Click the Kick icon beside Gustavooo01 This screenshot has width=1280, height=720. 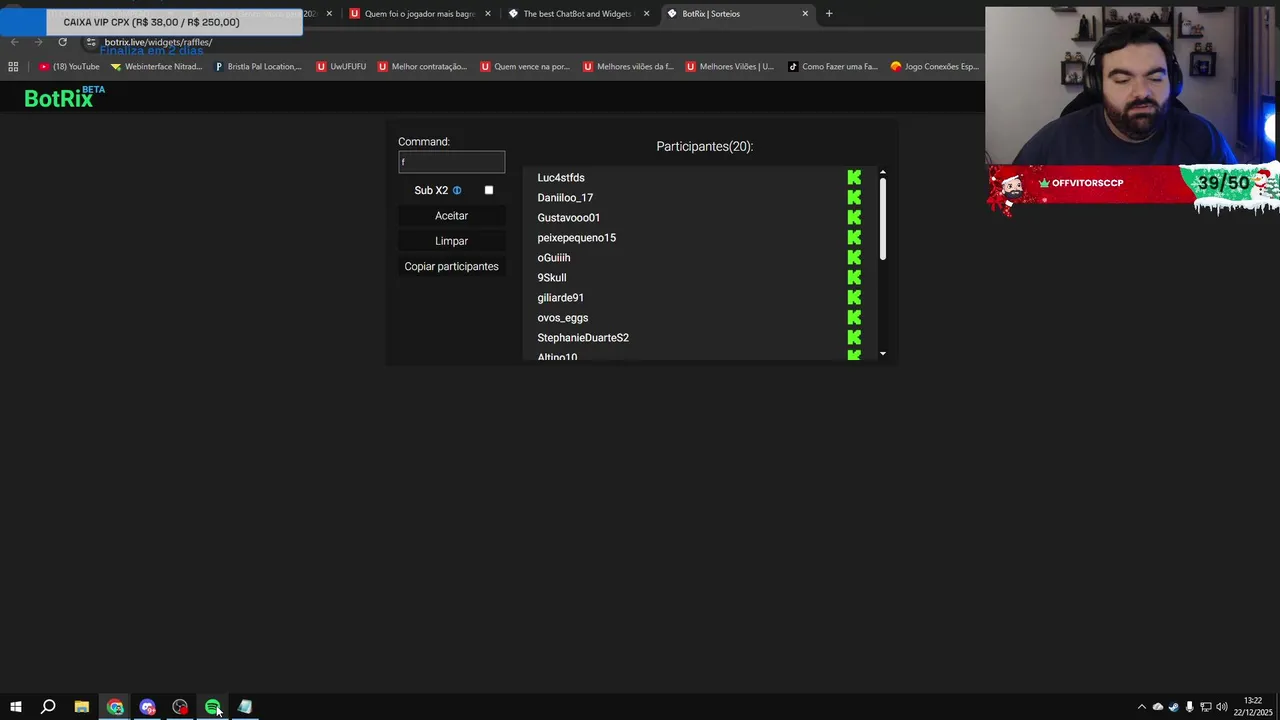pyautogui.click(x=854, y=218)
